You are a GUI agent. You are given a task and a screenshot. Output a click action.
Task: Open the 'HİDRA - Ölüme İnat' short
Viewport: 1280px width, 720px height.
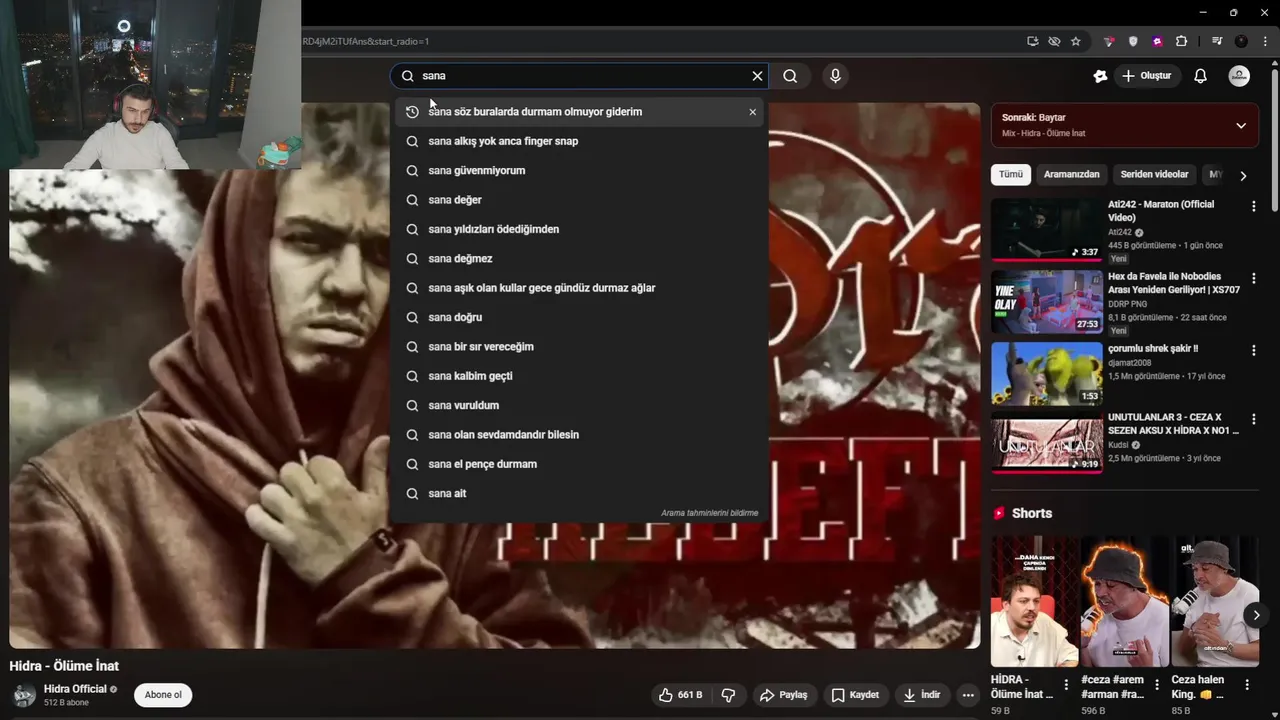pos(1034,601)
